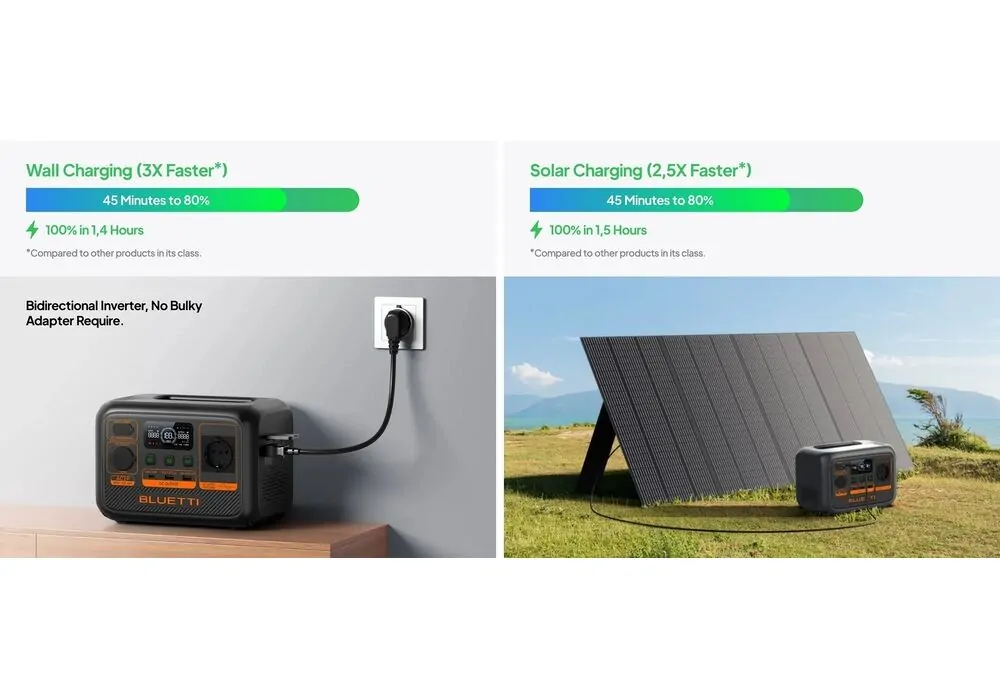Click the Wall Charging (3X Faster*) heading
This screenshot has width=1000, height=700.
click(126, 170)
